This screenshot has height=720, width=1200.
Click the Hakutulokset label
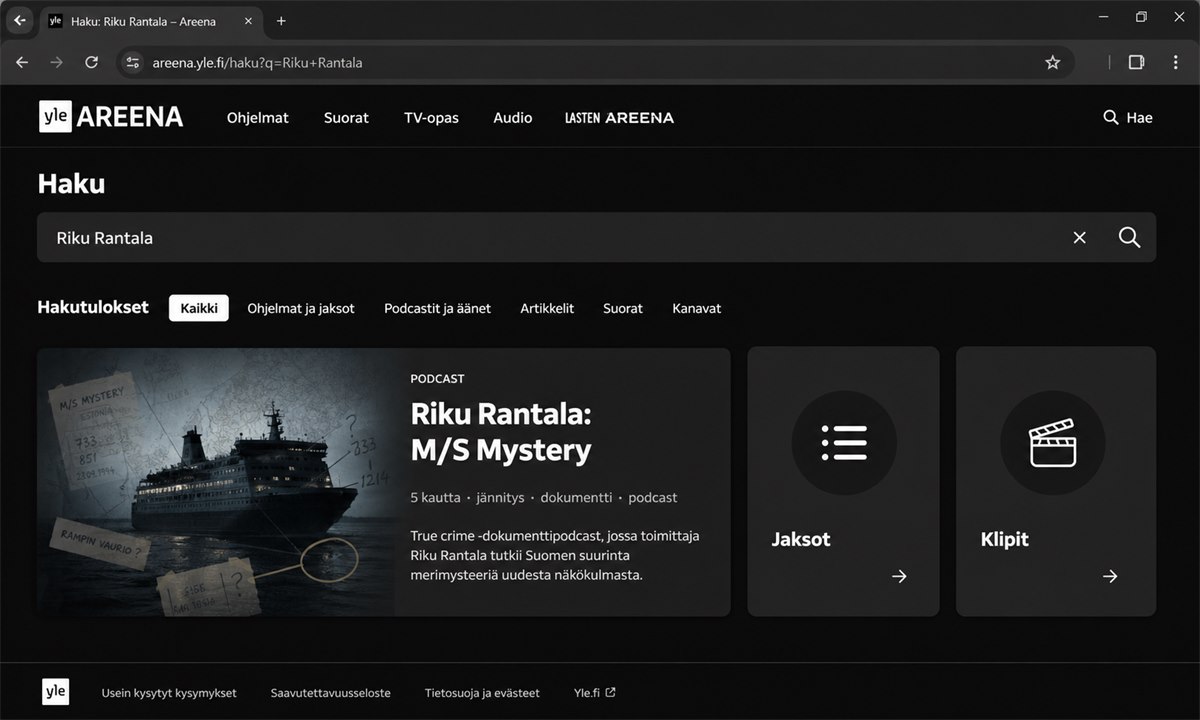(x=93, y=307)
